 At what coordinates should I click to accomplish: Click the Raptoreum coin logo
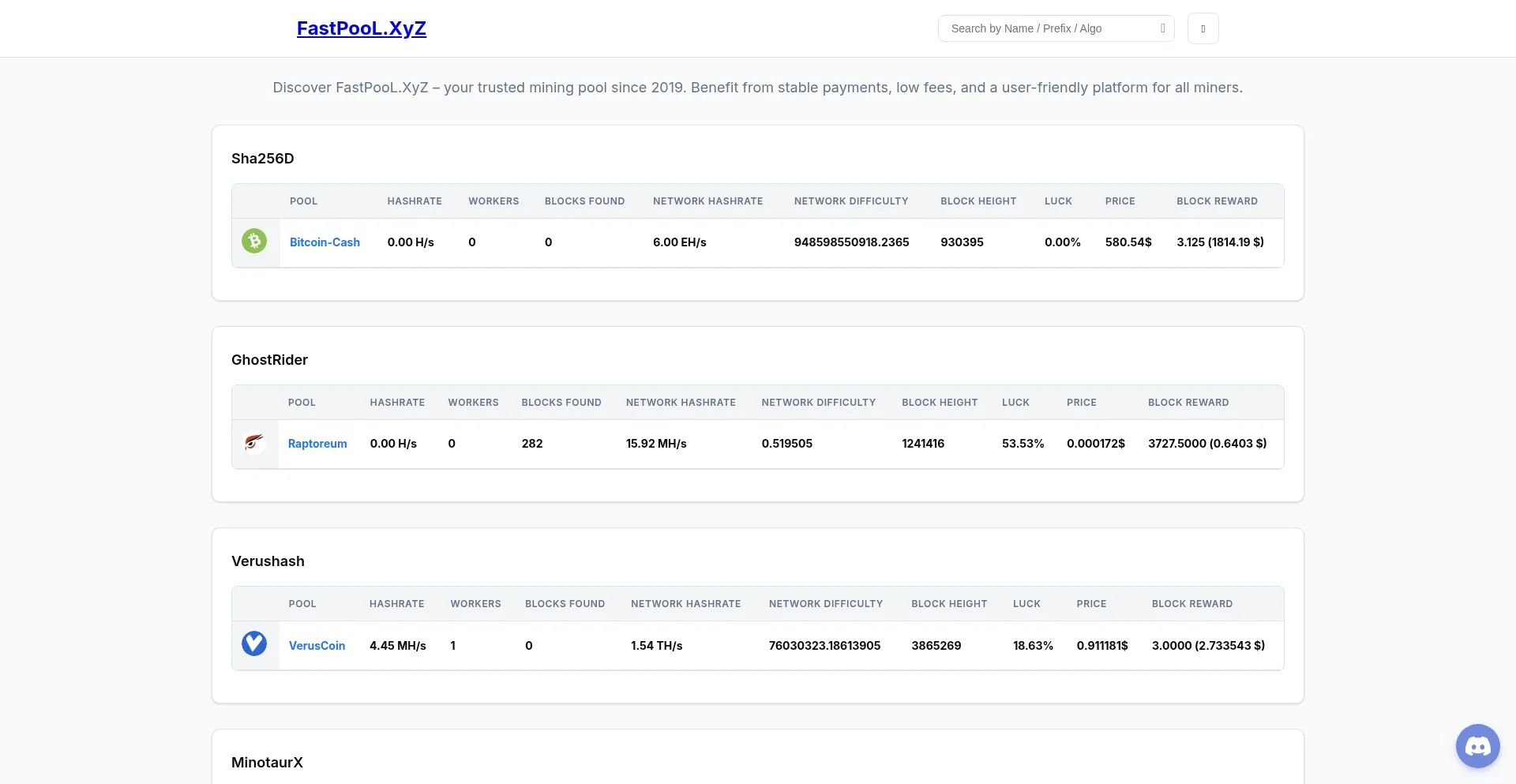click(253, 442)
